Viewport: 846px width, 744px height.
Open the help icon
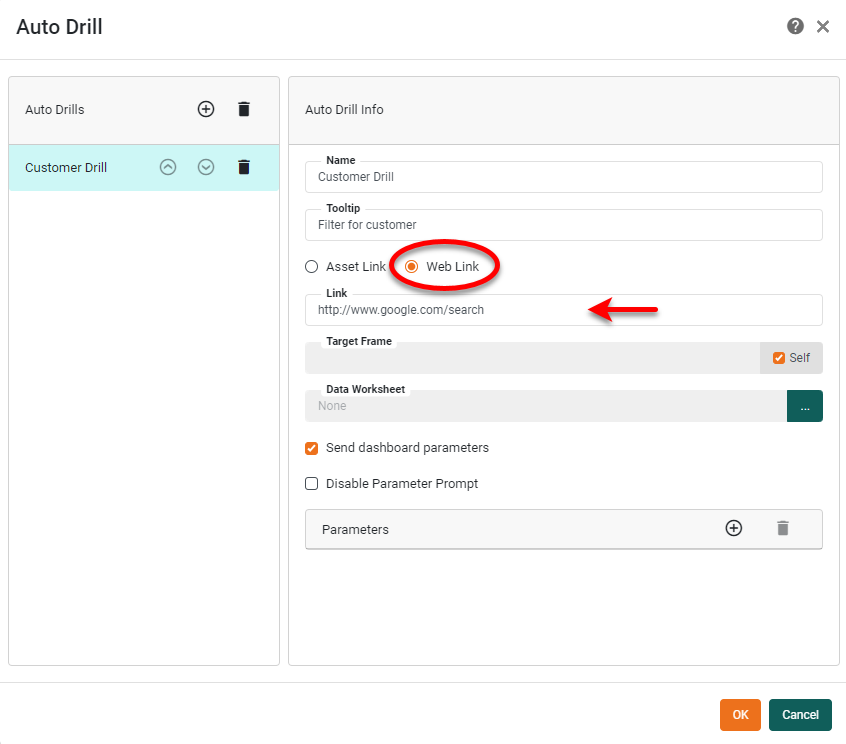point(795,27)
